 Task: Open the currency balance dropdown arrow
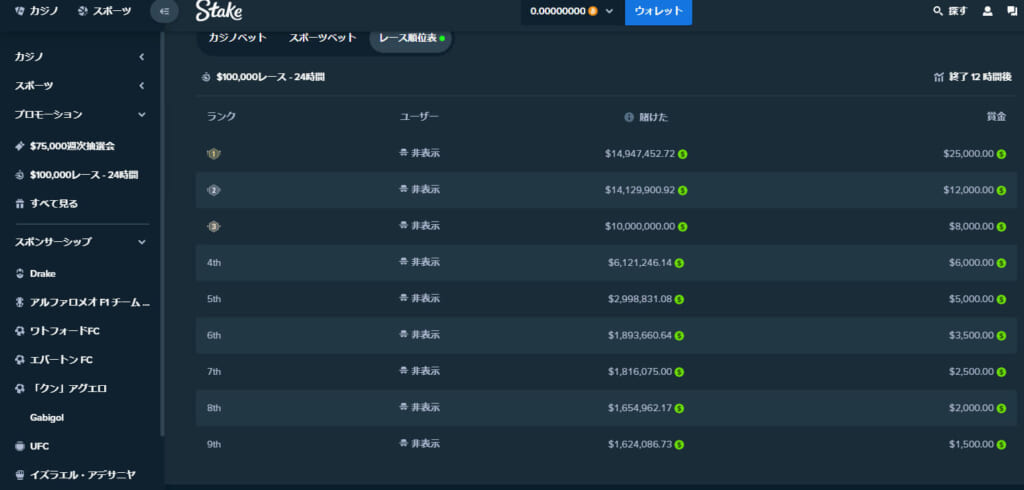point(610,11)
